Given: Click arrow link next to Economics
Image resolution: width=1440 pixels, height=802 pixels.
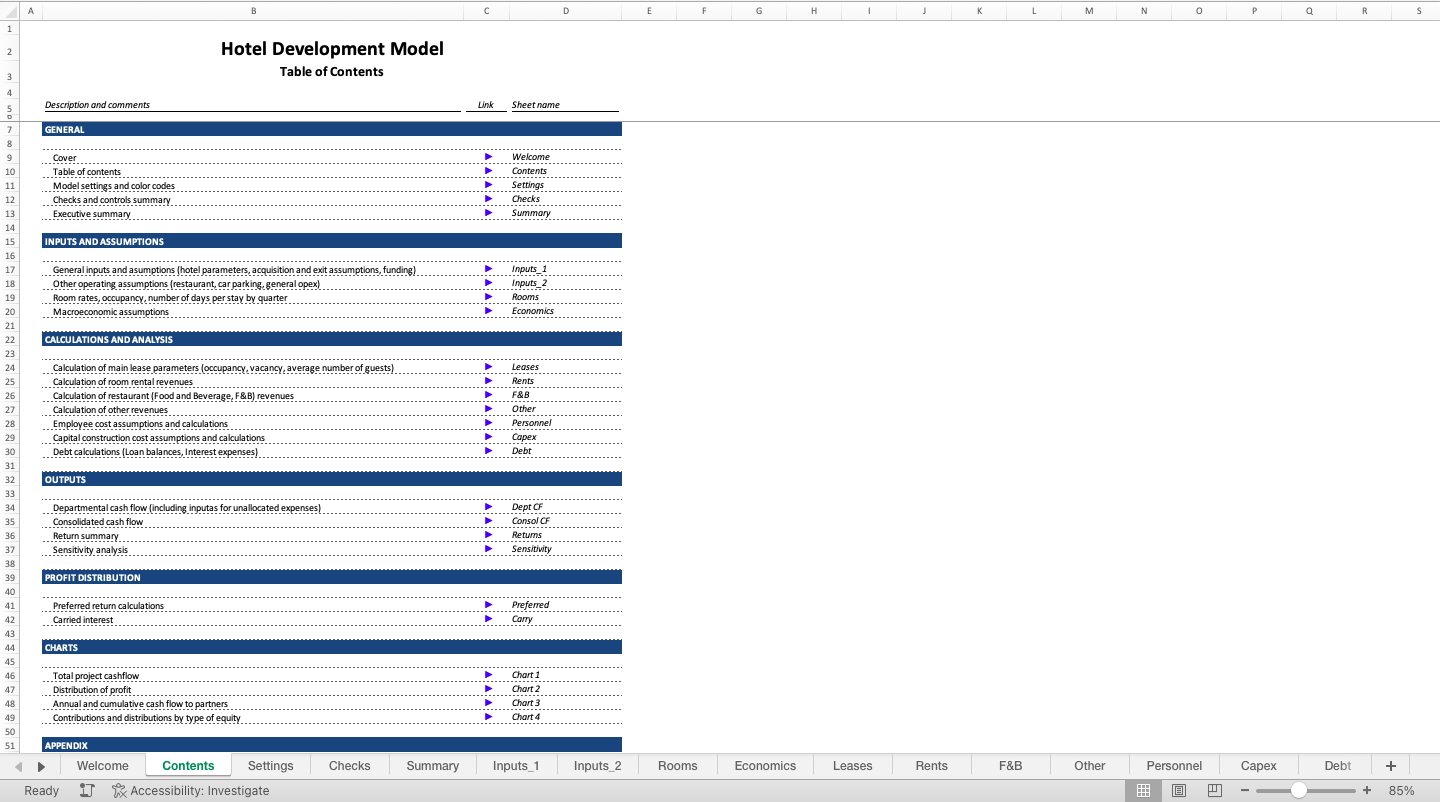Looking at the screenshot, I should (488, 311).
